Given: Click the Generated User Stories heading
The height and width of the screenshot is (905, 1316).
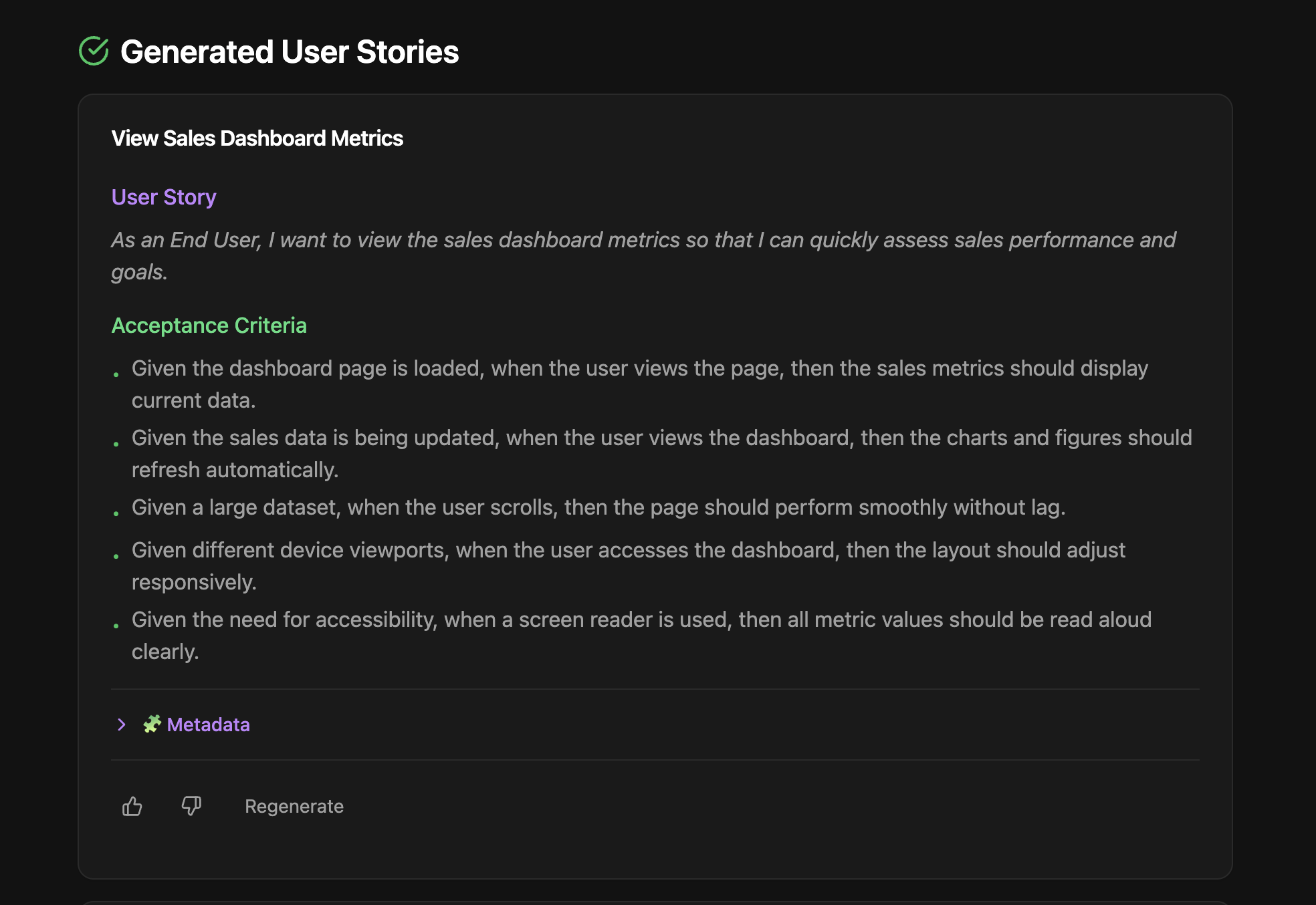Looking at the screenshot, I should pyautogui.click(x=289, y=51).
